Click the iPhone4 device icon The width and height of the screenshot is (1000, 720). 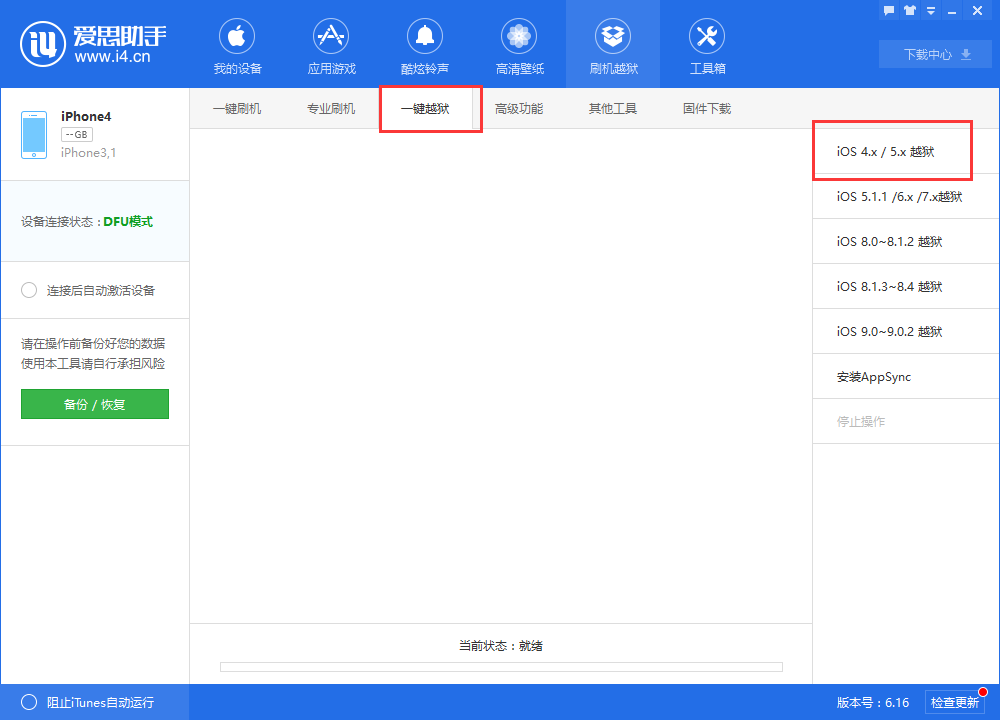(34, 135)
